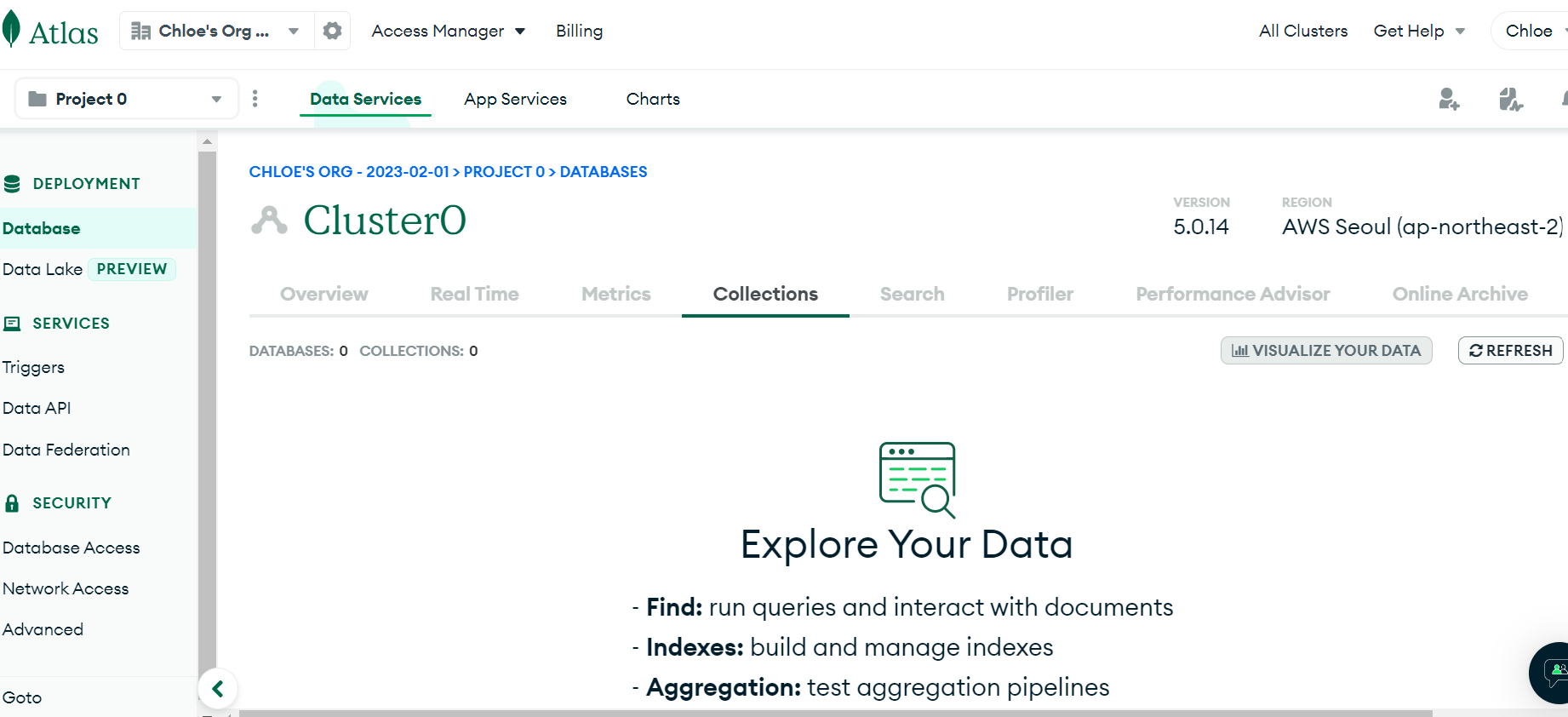This screenshot has height=717, width=1568.
Task: Follow the Databases breadcrumb link
Action: 604,172
